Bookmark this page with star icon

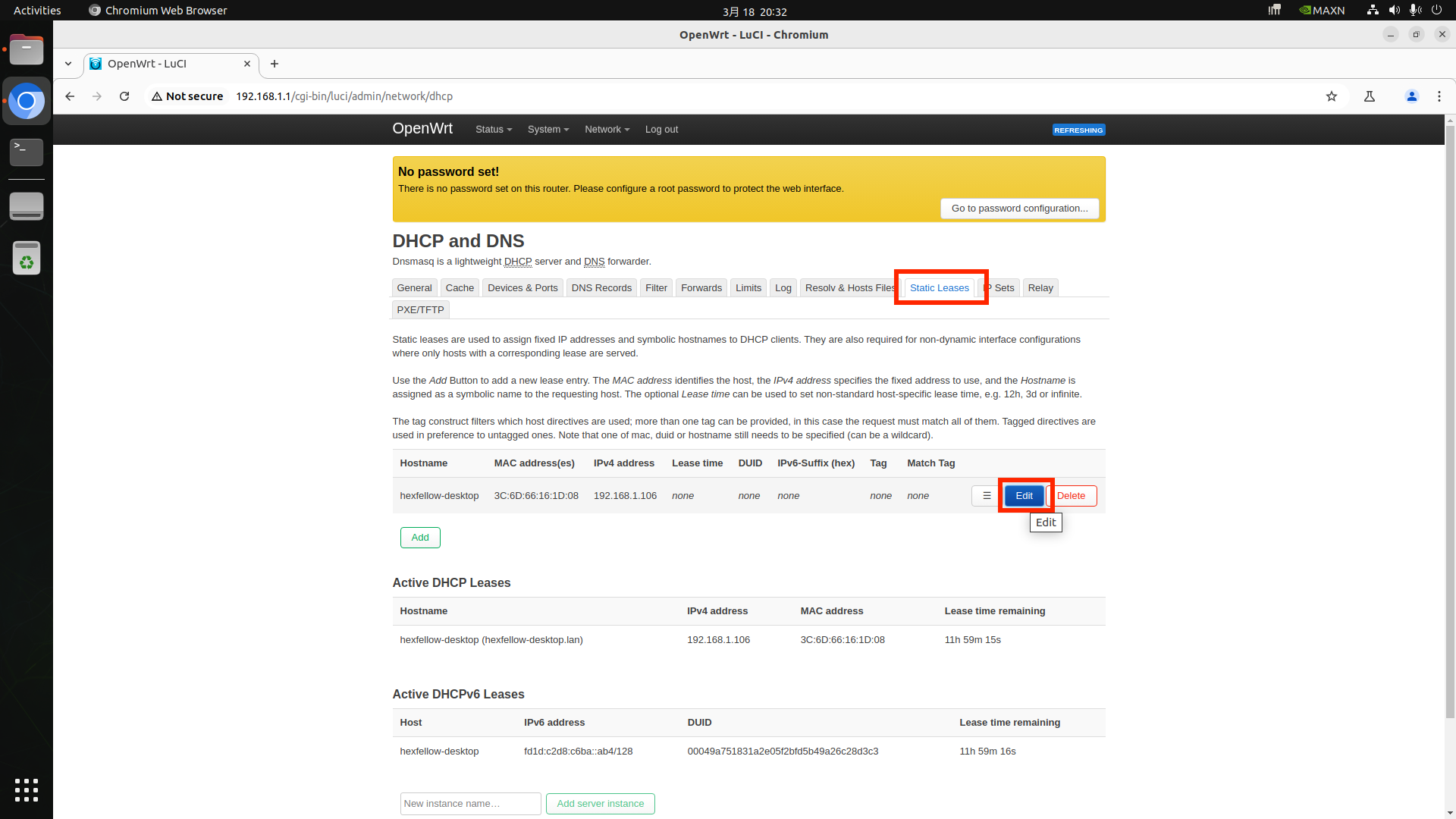pos(1332,96)
